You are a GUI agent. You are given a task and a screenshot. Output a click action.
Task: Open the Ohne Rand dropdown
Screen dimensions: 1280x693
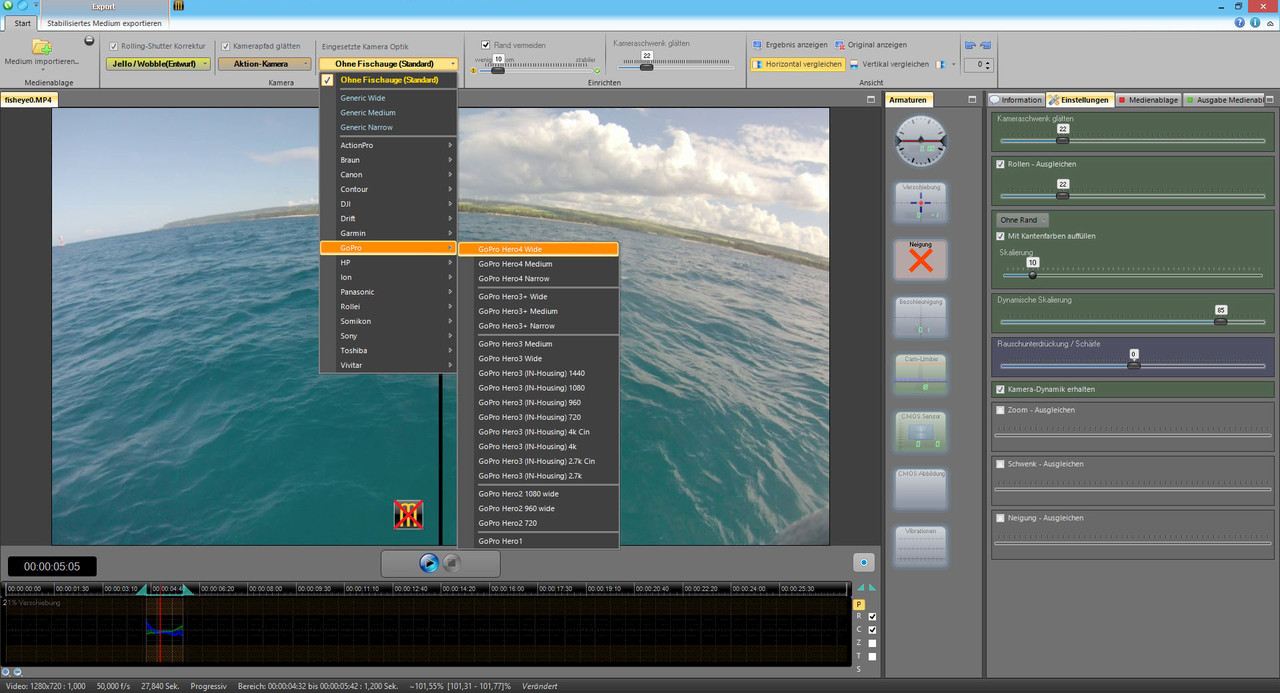coord(1018,219)
